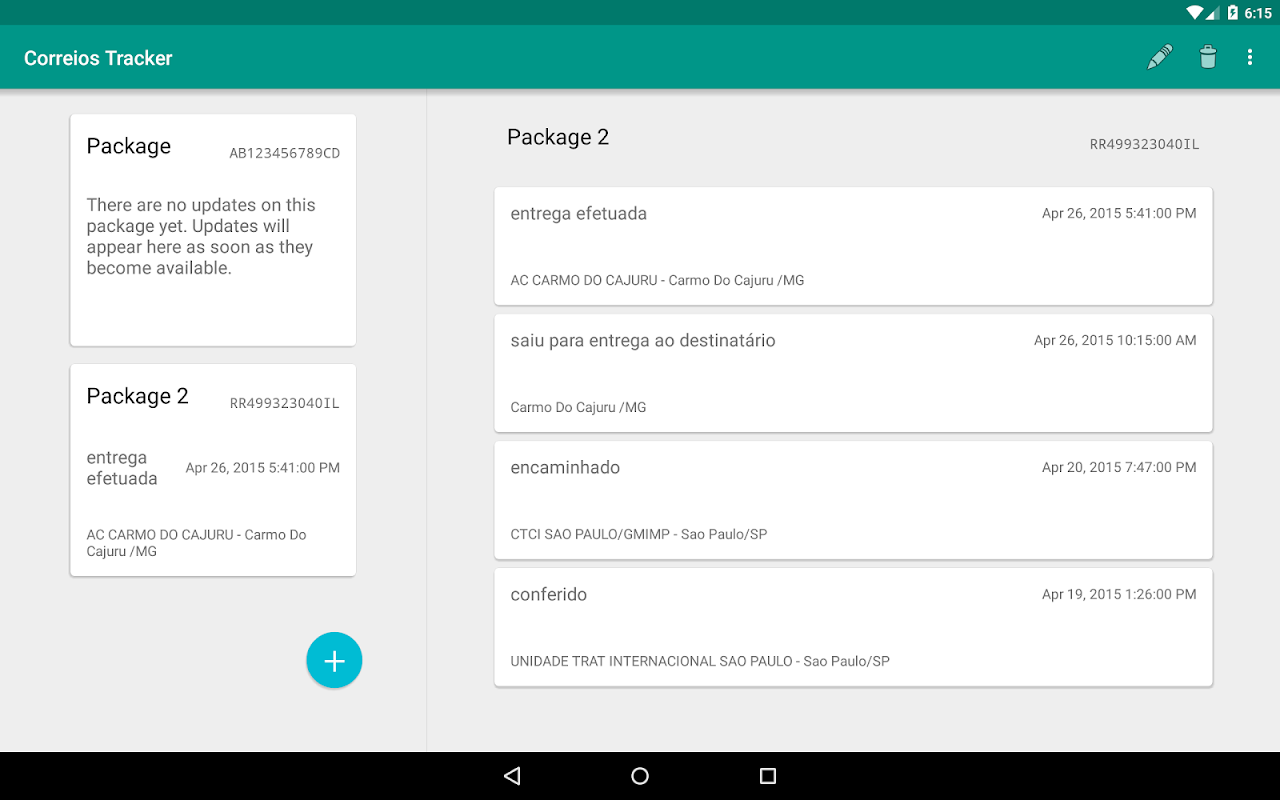1280x800 pixels.
Task: Click tracking code AB123456789CD
Action: (x=285, y=153)
